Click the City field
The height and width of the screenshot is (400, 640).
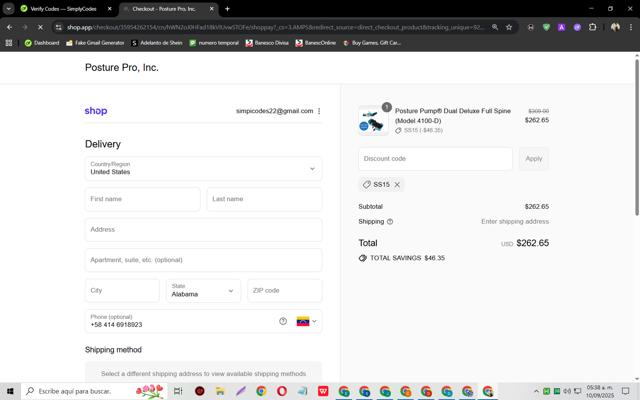tap(122, 291)
